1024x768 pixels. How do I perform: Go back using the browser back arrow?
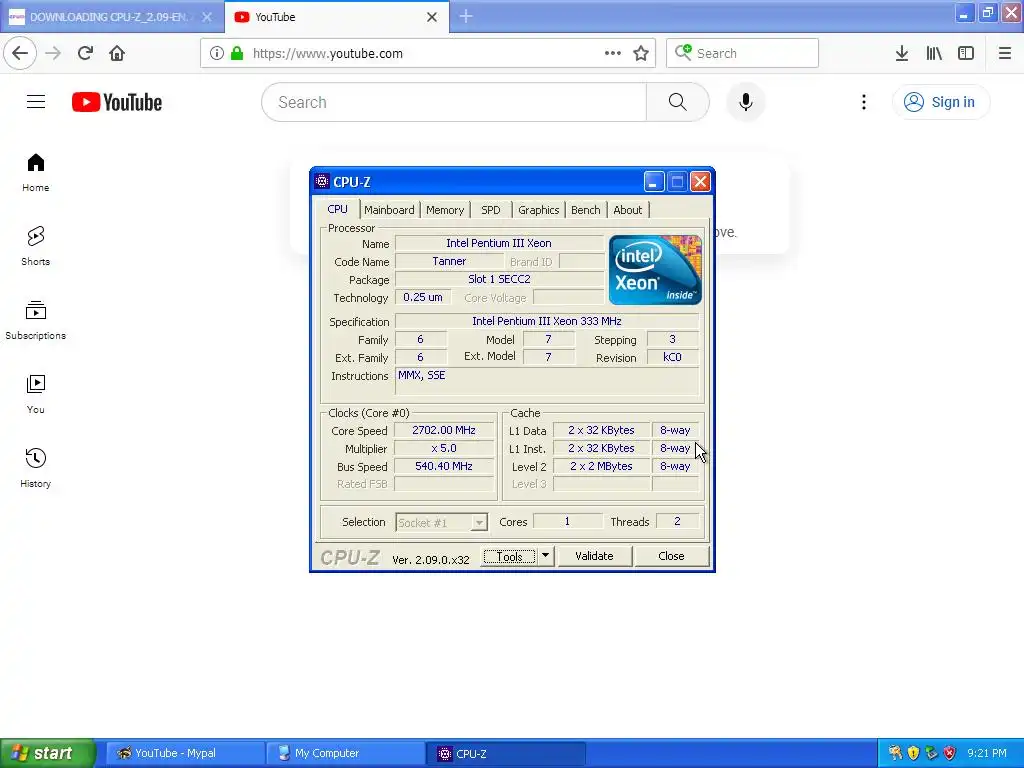point(20,53)
